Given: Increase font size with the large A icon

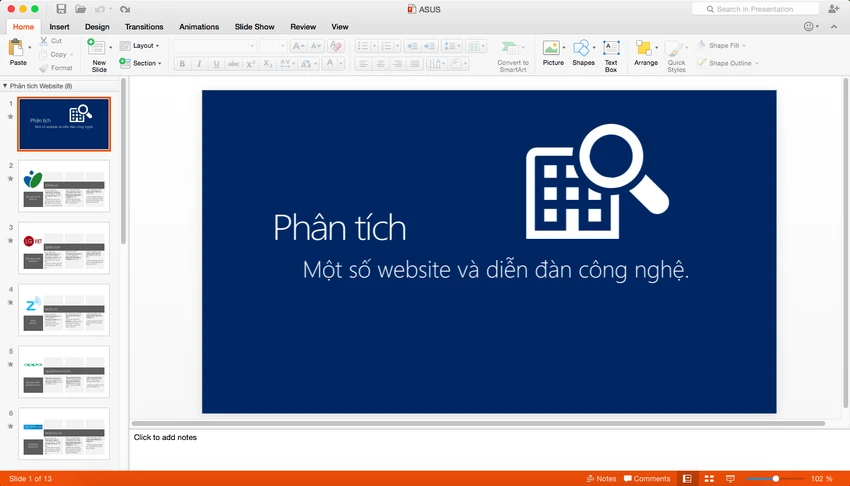Looking at the screenshot, I should tap(298, 46).
